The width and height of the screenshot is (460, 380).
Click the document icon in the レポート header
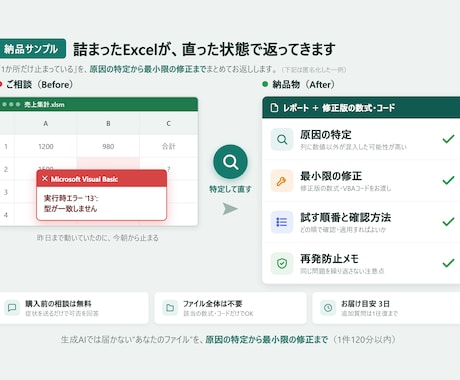point(274,108)
